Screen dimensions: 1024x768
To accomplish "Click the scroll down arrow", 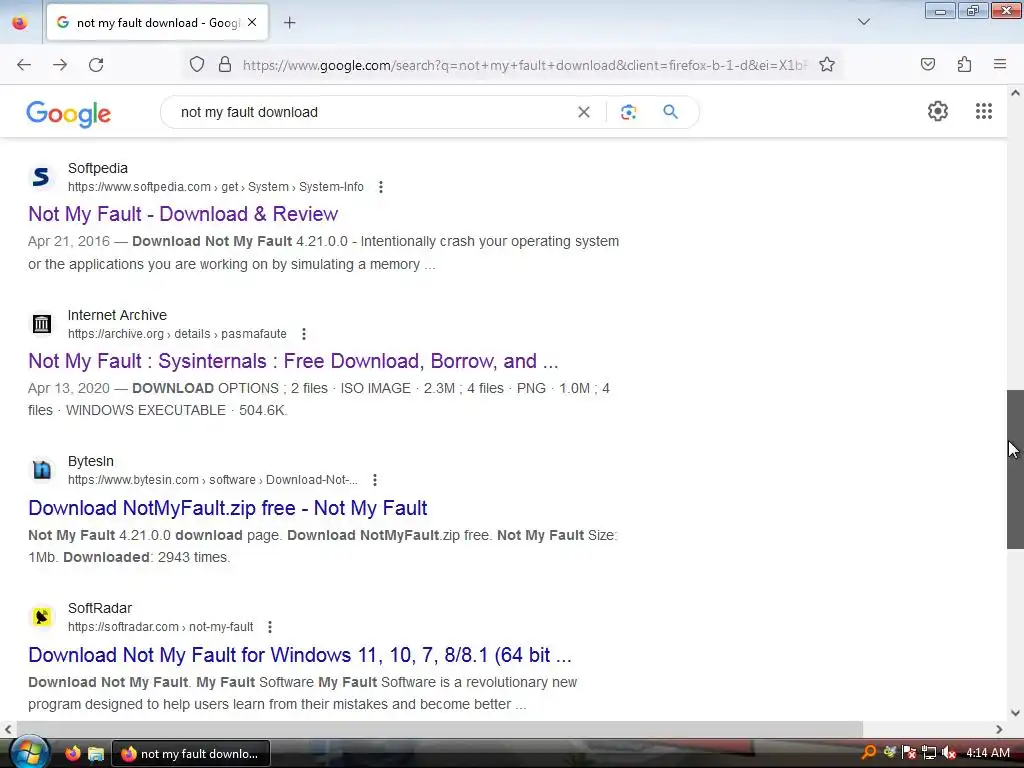I will click(x=1016, y=713).
